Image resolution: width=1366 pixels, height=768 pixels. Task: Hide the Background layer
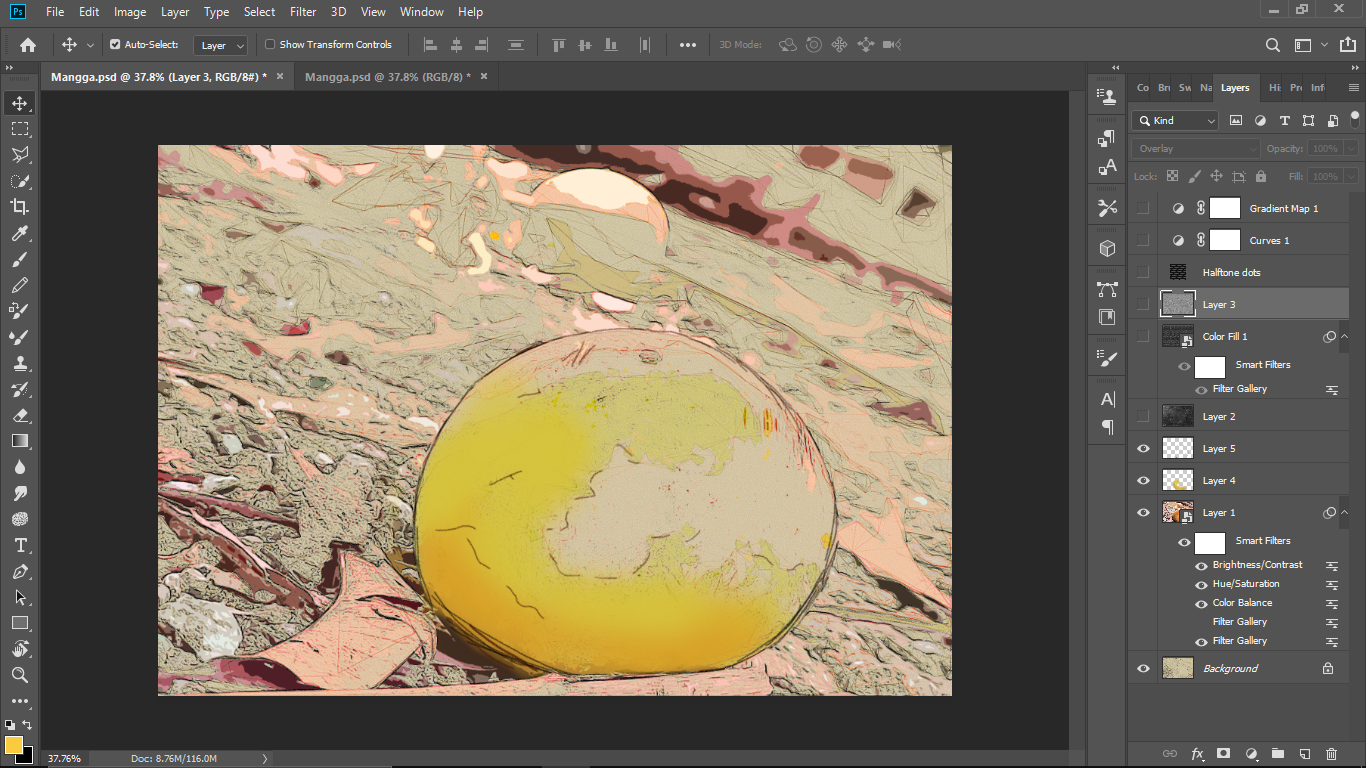(1143, 668)
